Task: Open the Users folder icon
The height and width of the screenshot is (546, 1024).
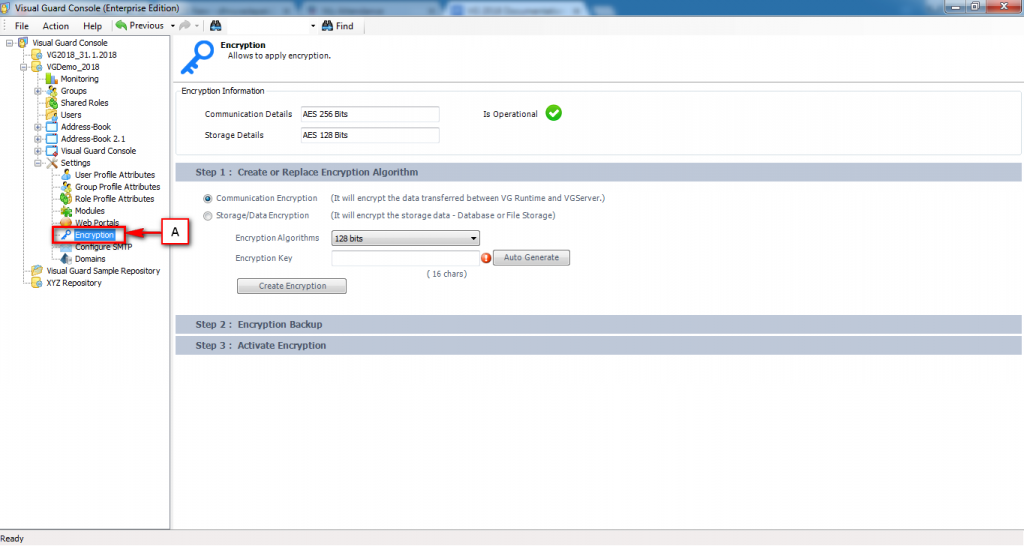Action: coord(52,115)
